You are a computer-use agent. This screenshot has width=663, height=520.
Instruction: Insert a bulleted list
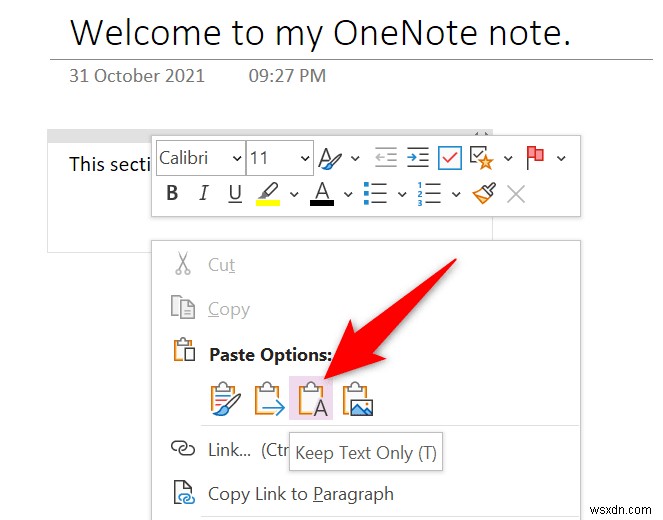[x=375, y=194]
